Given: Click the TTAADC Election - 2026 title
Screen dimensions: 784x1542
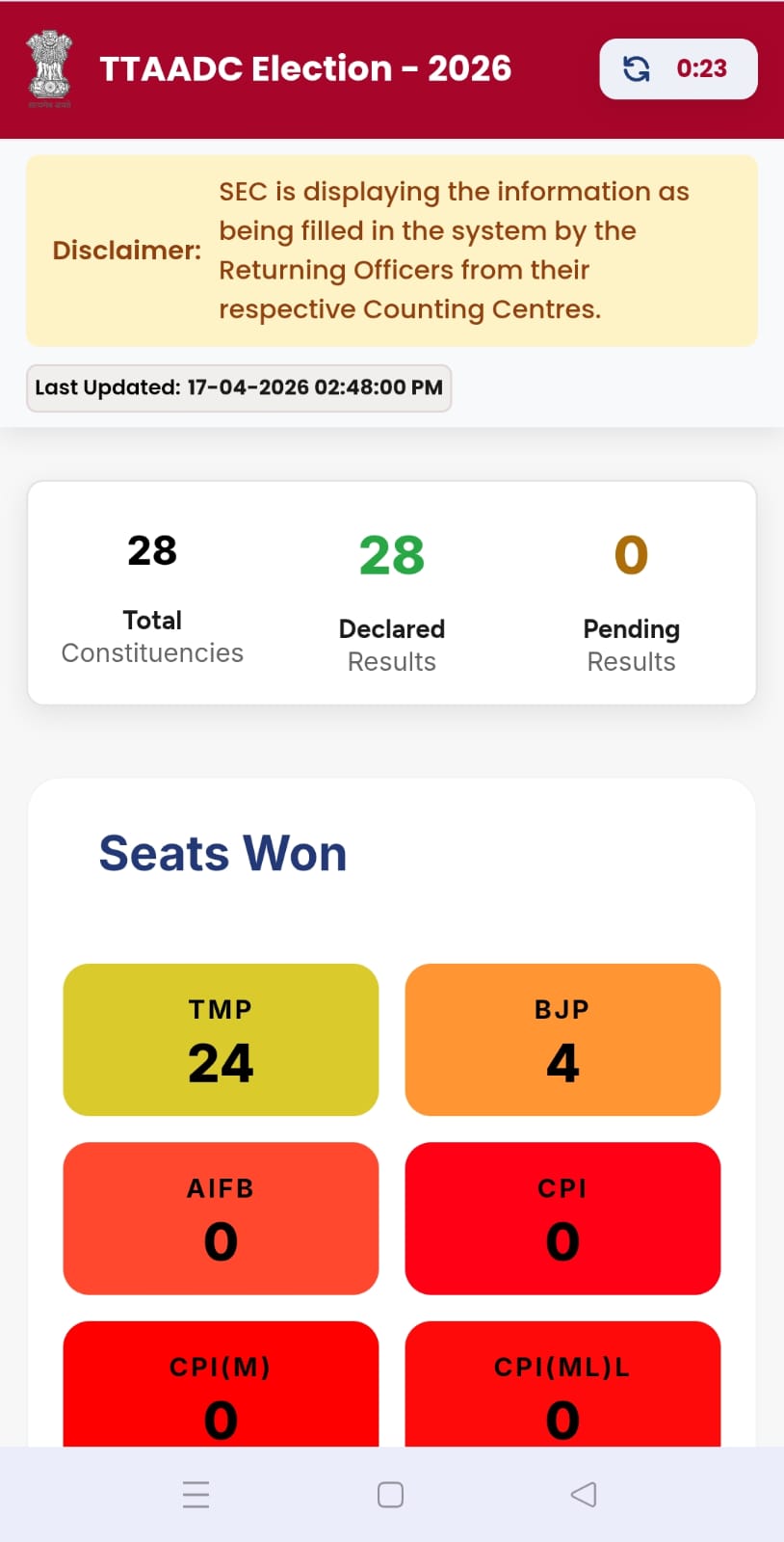Looking at the screenshot, I should (305, 68).
